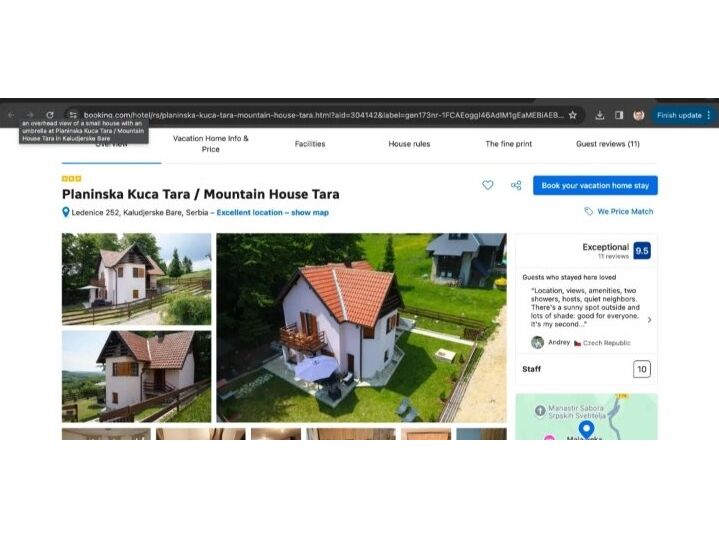Save property with the heart icon

(488, 185)
